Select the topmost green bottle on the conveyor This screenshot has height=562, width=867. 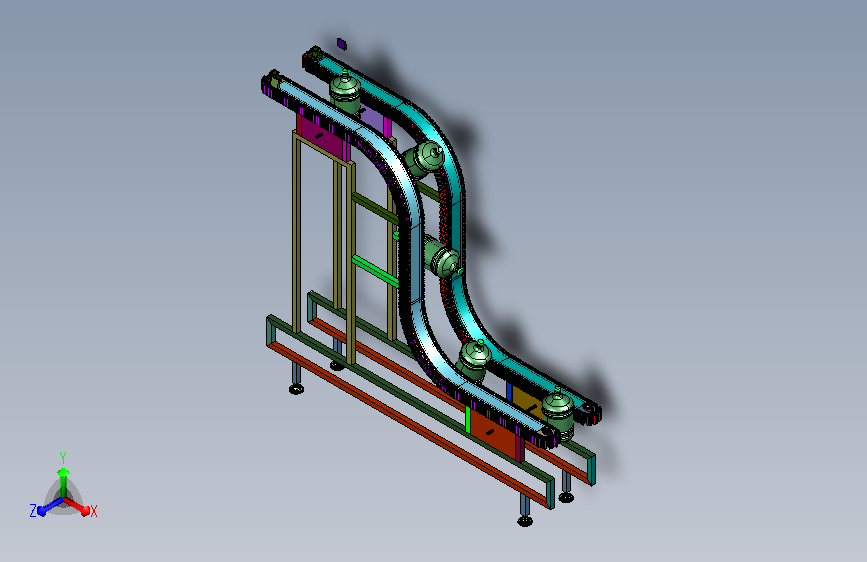click(345, 92)
